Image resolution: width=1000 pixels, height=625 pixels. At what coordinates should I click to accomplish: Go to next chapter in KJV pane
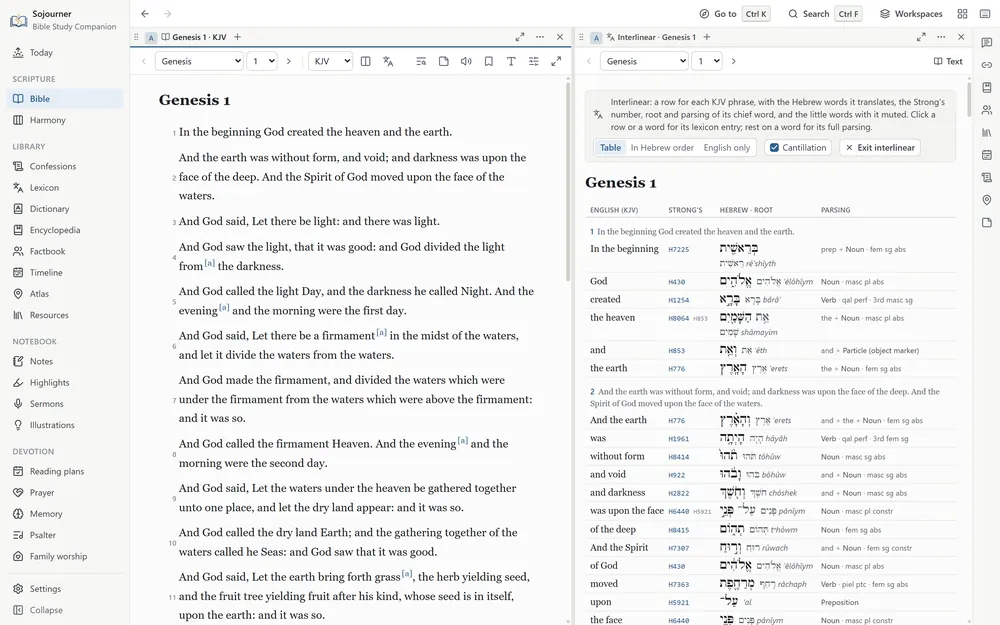tap(288, 61)
